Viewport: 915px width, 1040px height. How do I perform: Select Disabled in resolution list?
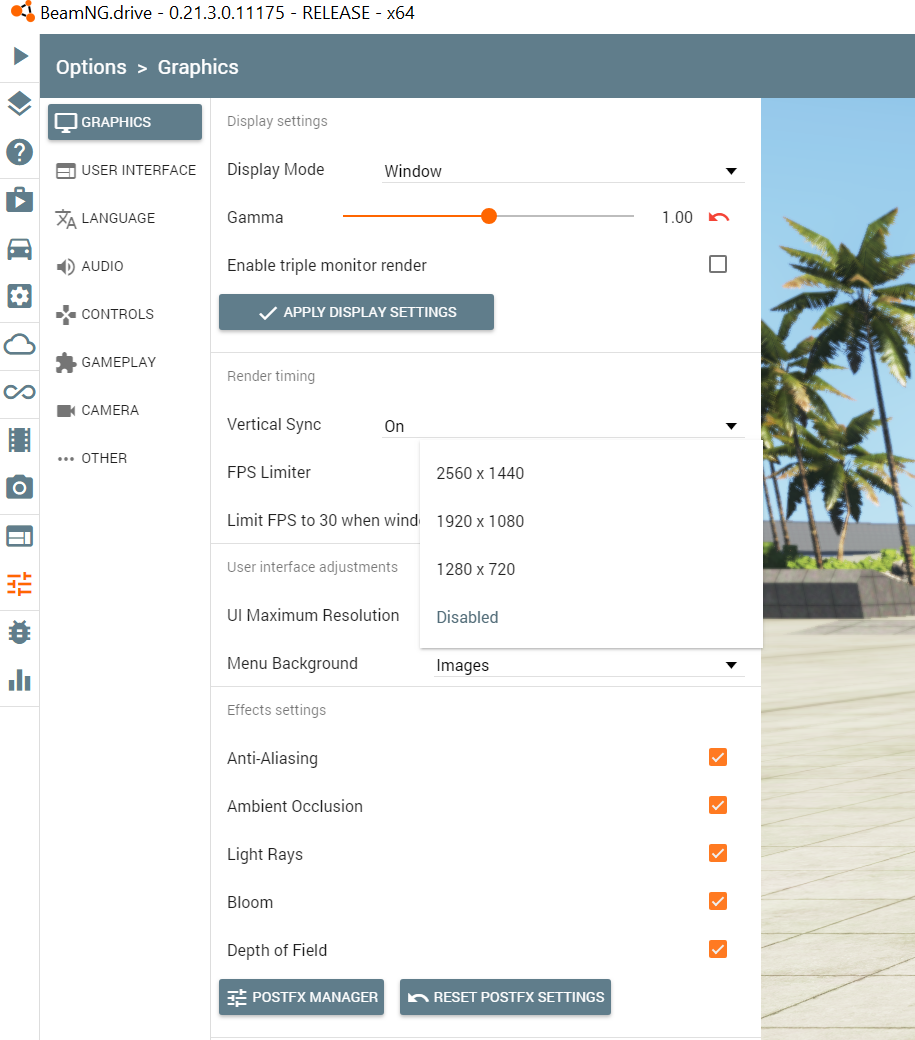591,618
